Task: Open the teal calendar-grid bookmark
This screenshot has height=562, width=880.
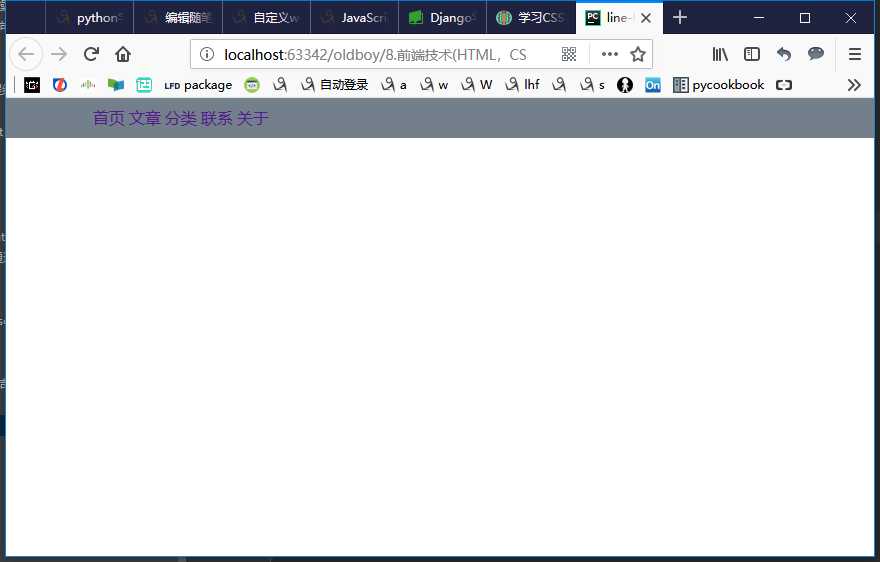Action: 144,85
